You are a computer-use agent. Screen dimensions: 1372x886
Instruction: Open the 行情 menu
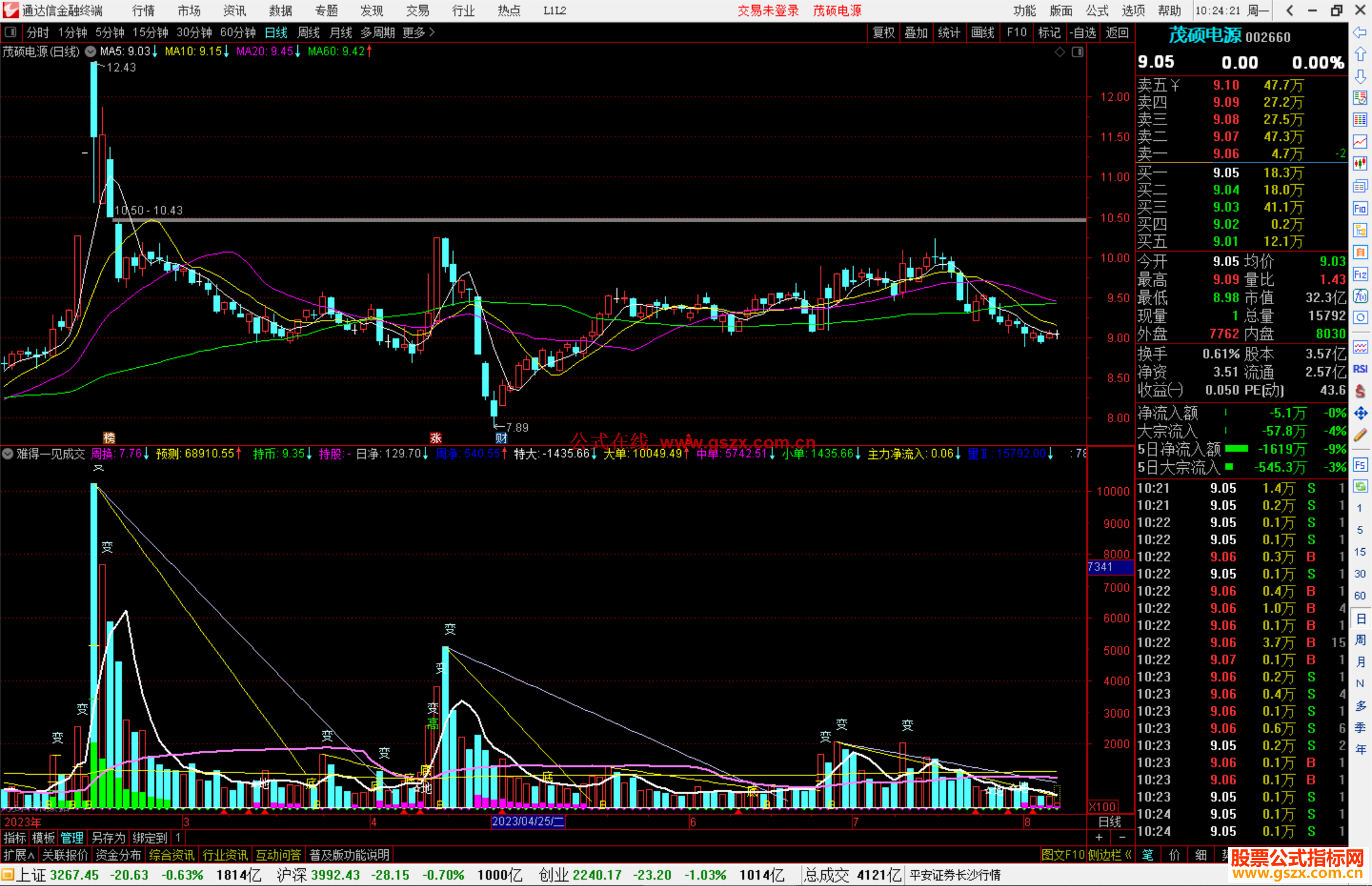point(144,11)
